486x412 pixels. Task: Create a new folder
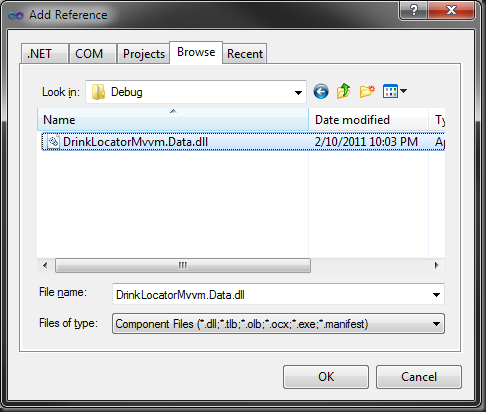pyautogui.click(x=367, y=91)
